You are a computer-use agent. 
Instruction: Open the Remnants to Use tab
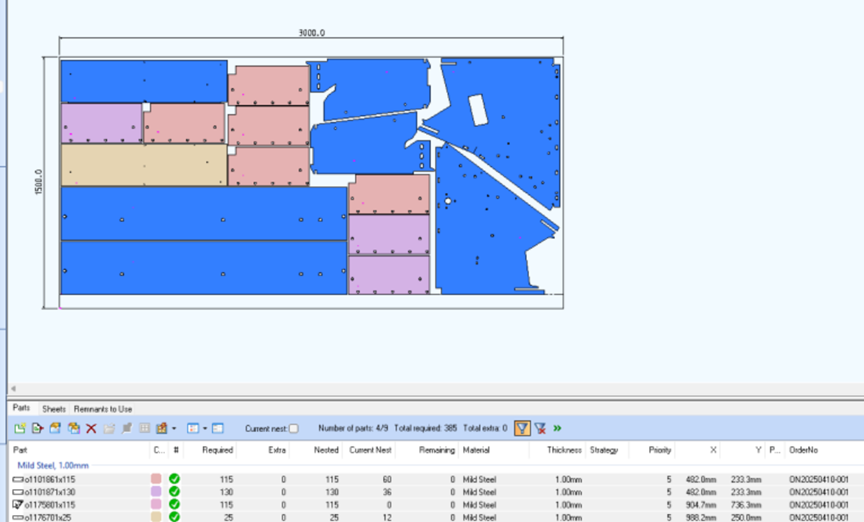pos(103,409)
